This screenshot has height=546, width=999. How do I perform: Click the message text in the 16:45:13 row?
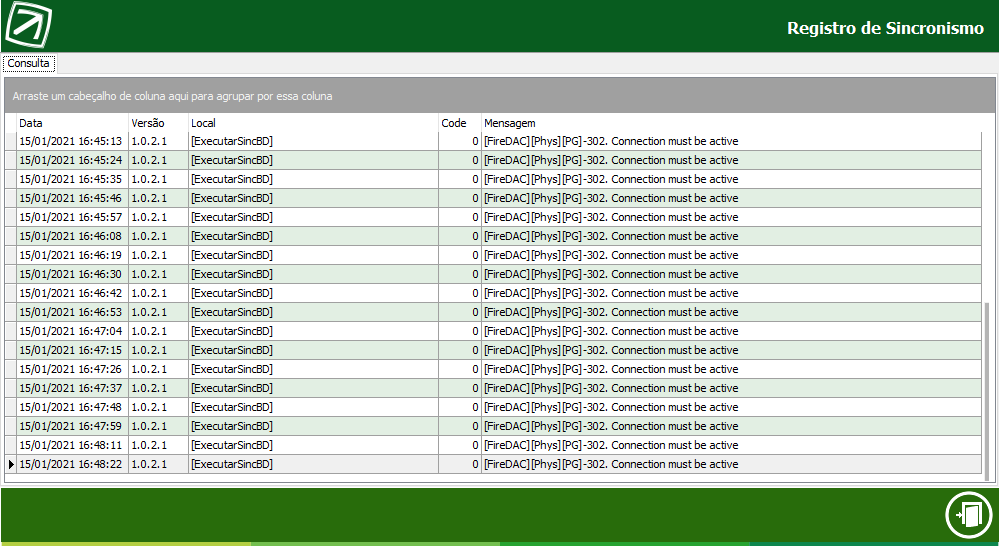[611, 141]
